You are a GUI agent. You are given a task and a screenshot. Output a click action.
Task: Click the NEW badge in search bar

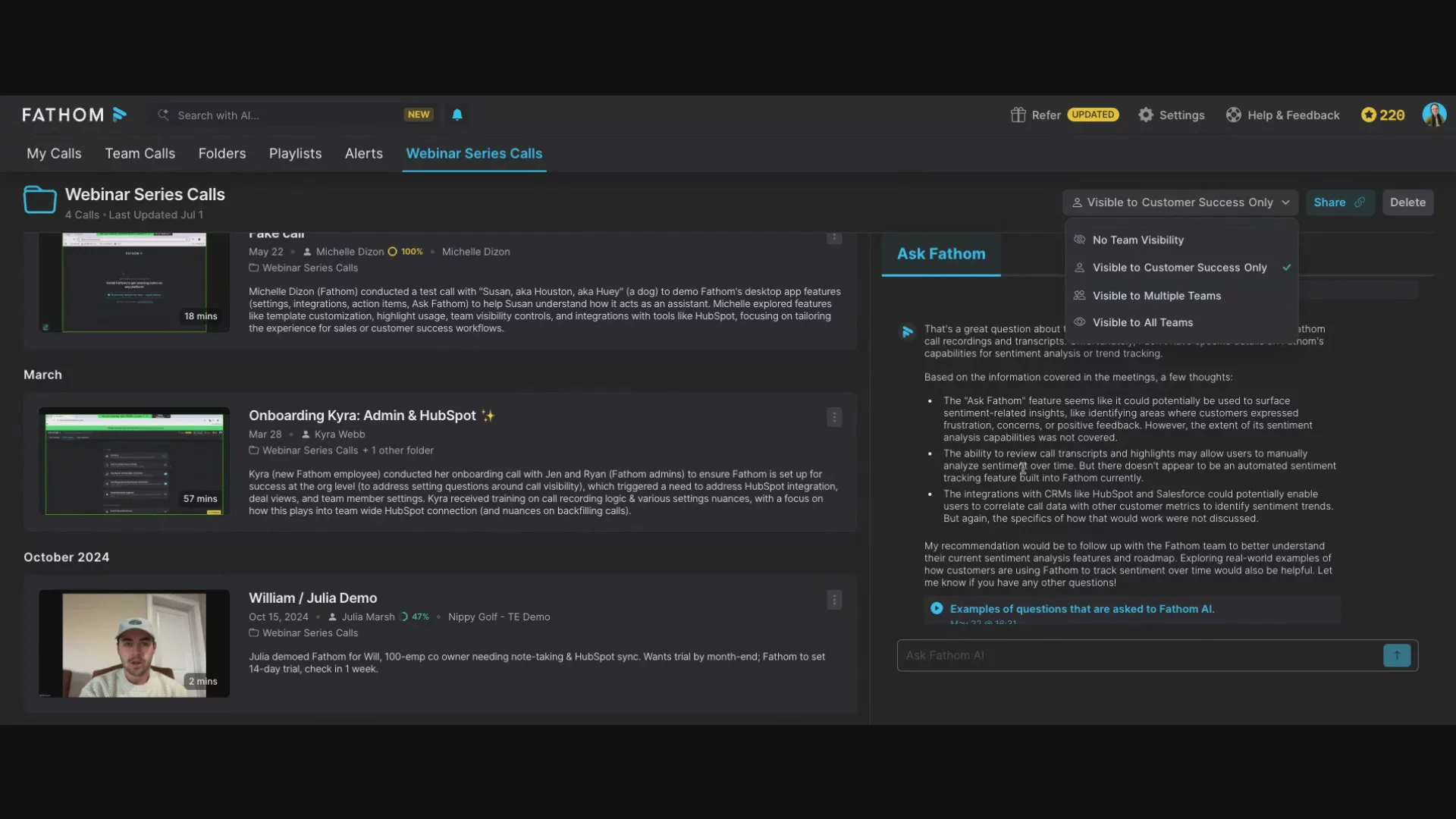tap(419, 115)
